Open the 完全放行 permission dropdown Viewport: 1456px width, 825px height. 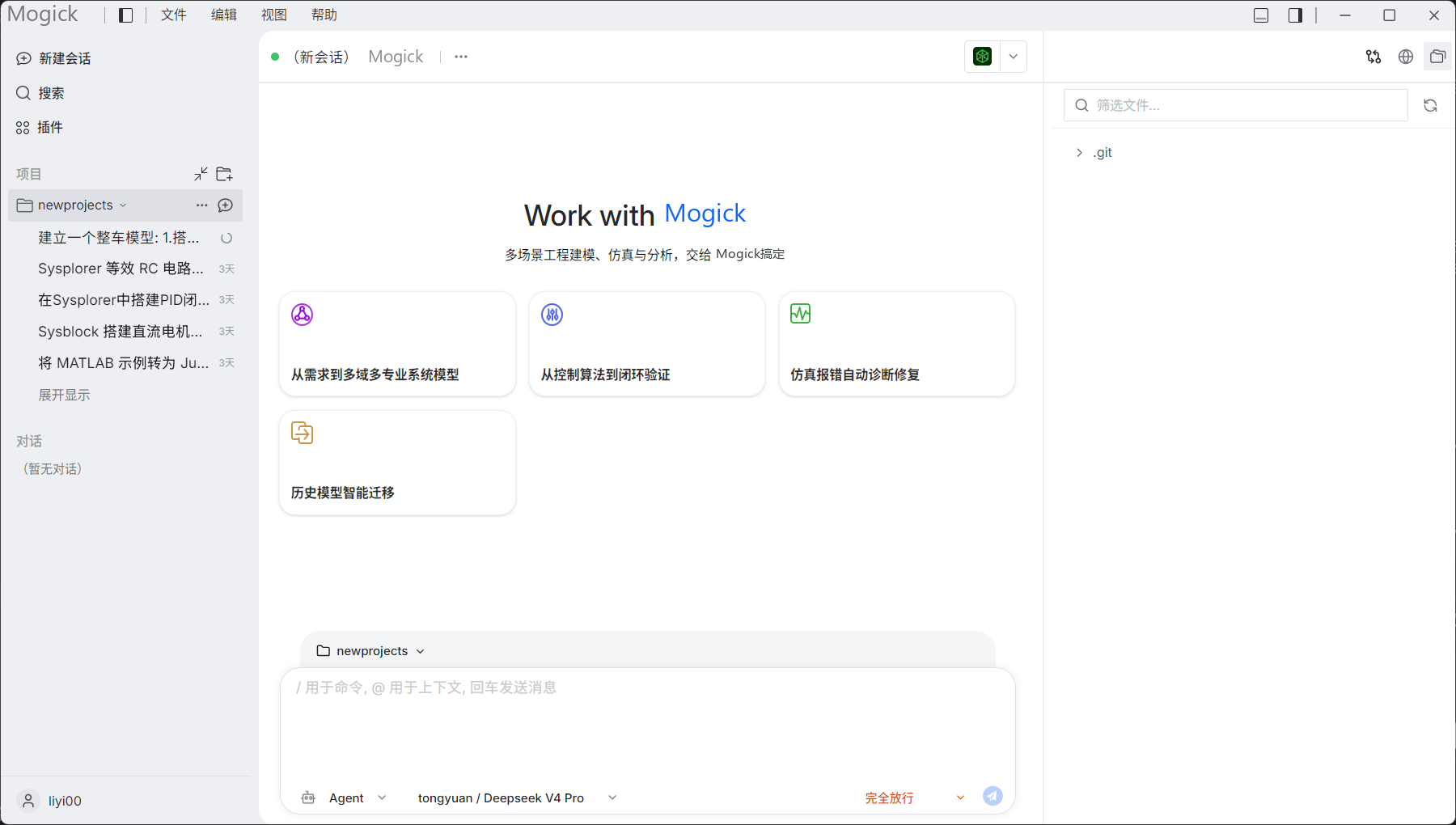(915, 798)
